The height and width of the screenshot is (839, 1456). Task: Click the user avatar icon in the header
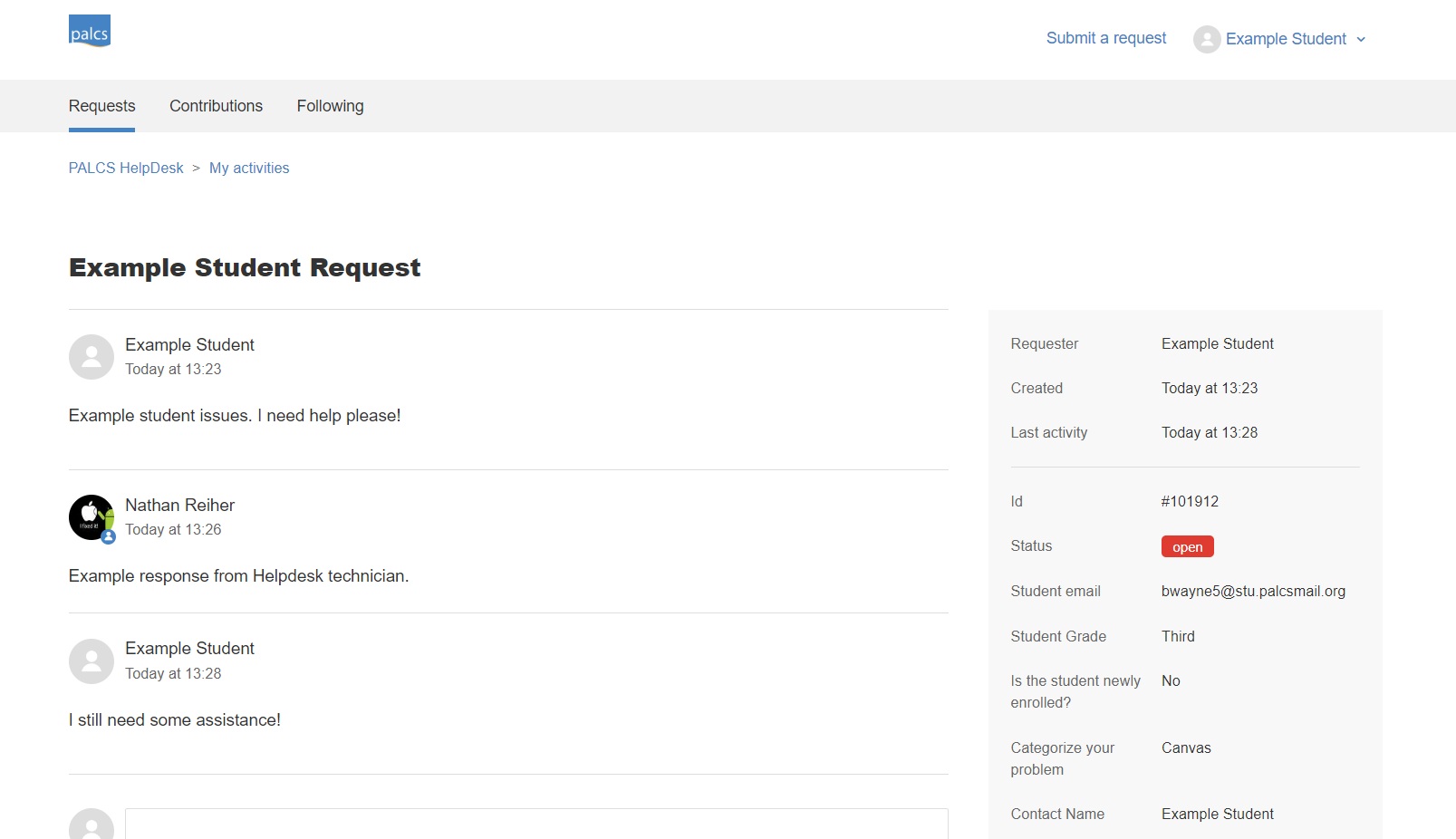pos(1207,39)
